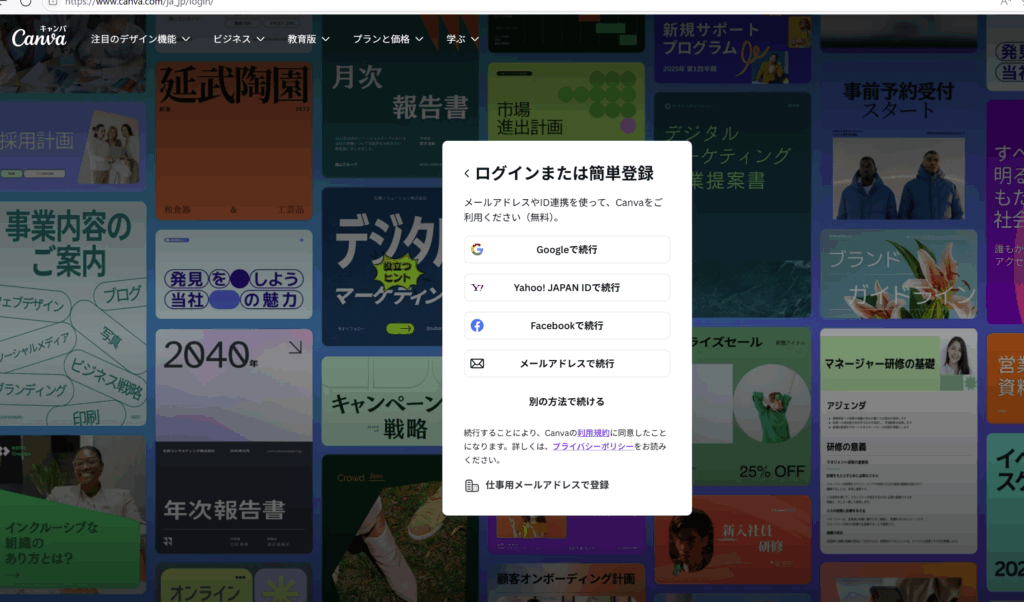Open the プライバシーポリシー link
1024x602 pixels.
point(593,447)
